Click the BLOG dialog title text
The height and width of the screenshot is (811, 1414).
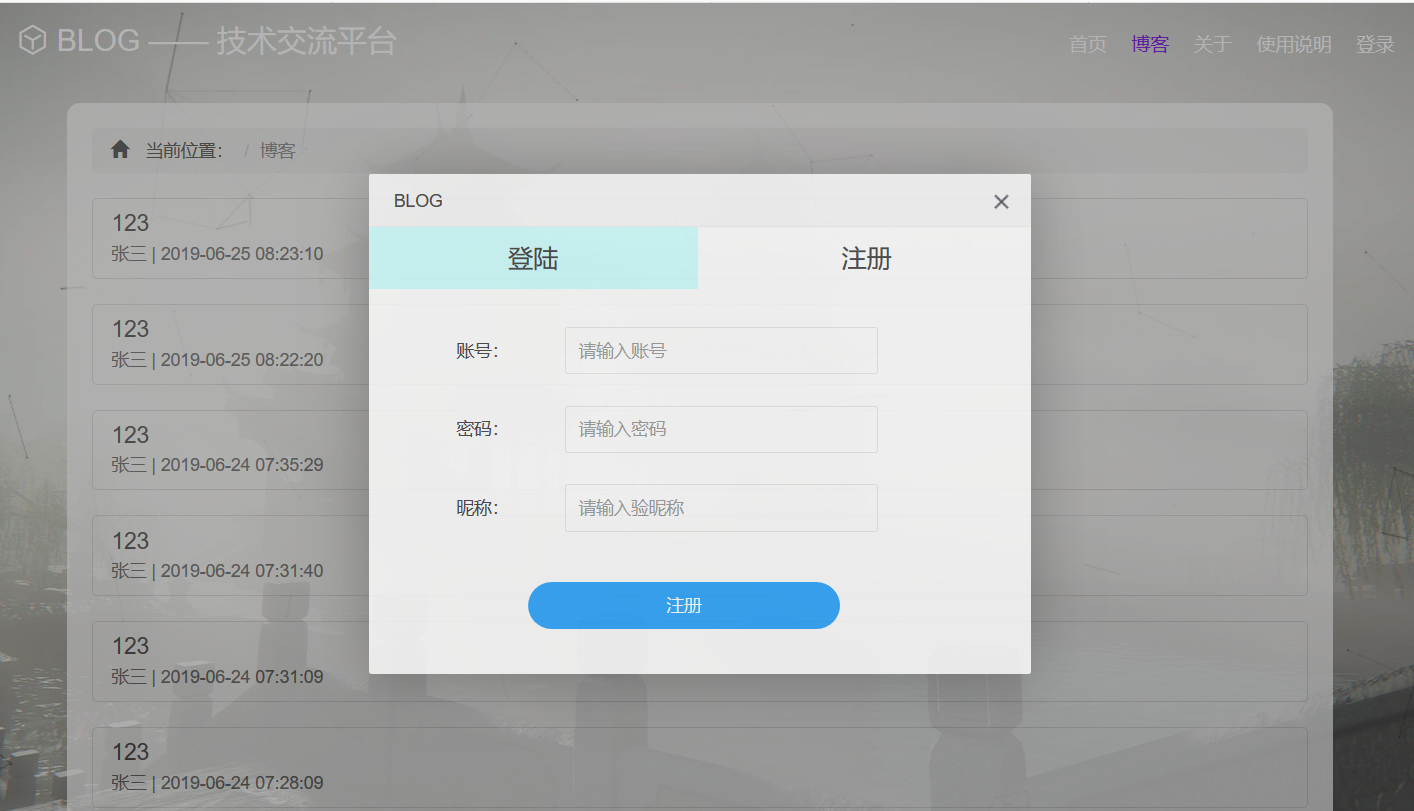(x=418, y=201)
